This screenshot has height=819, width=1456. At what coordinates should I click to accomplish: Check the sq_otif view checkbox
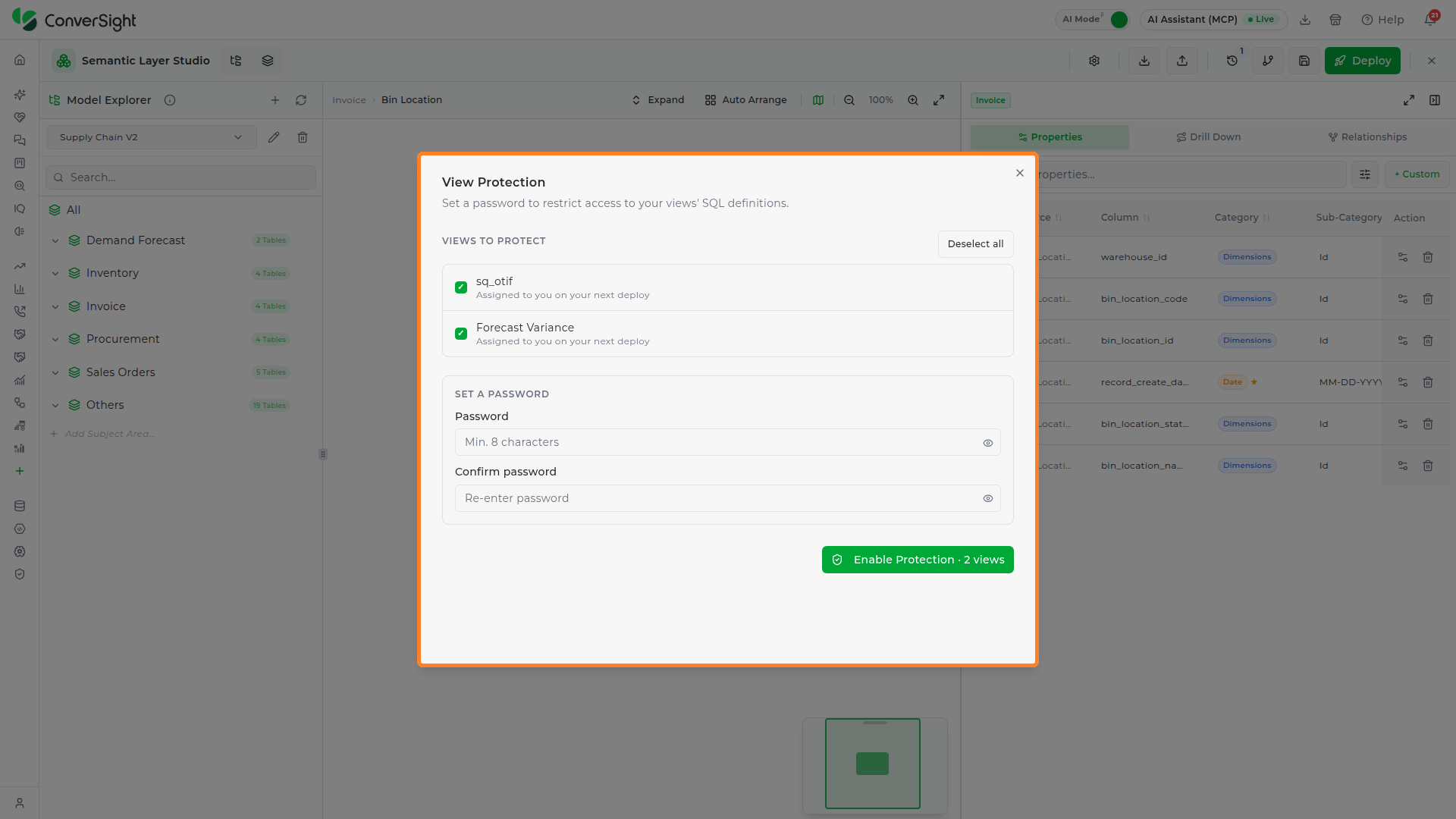pos(460,287)
